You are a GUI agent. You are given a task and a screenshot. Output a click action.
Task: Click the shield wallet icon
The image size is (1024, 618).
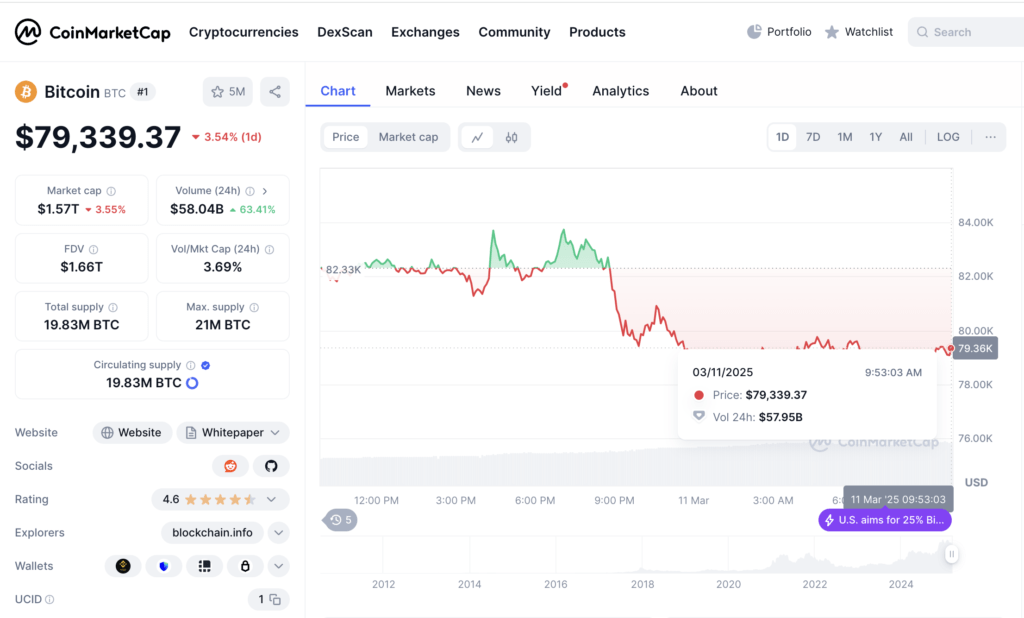click(x=163, y=566)
